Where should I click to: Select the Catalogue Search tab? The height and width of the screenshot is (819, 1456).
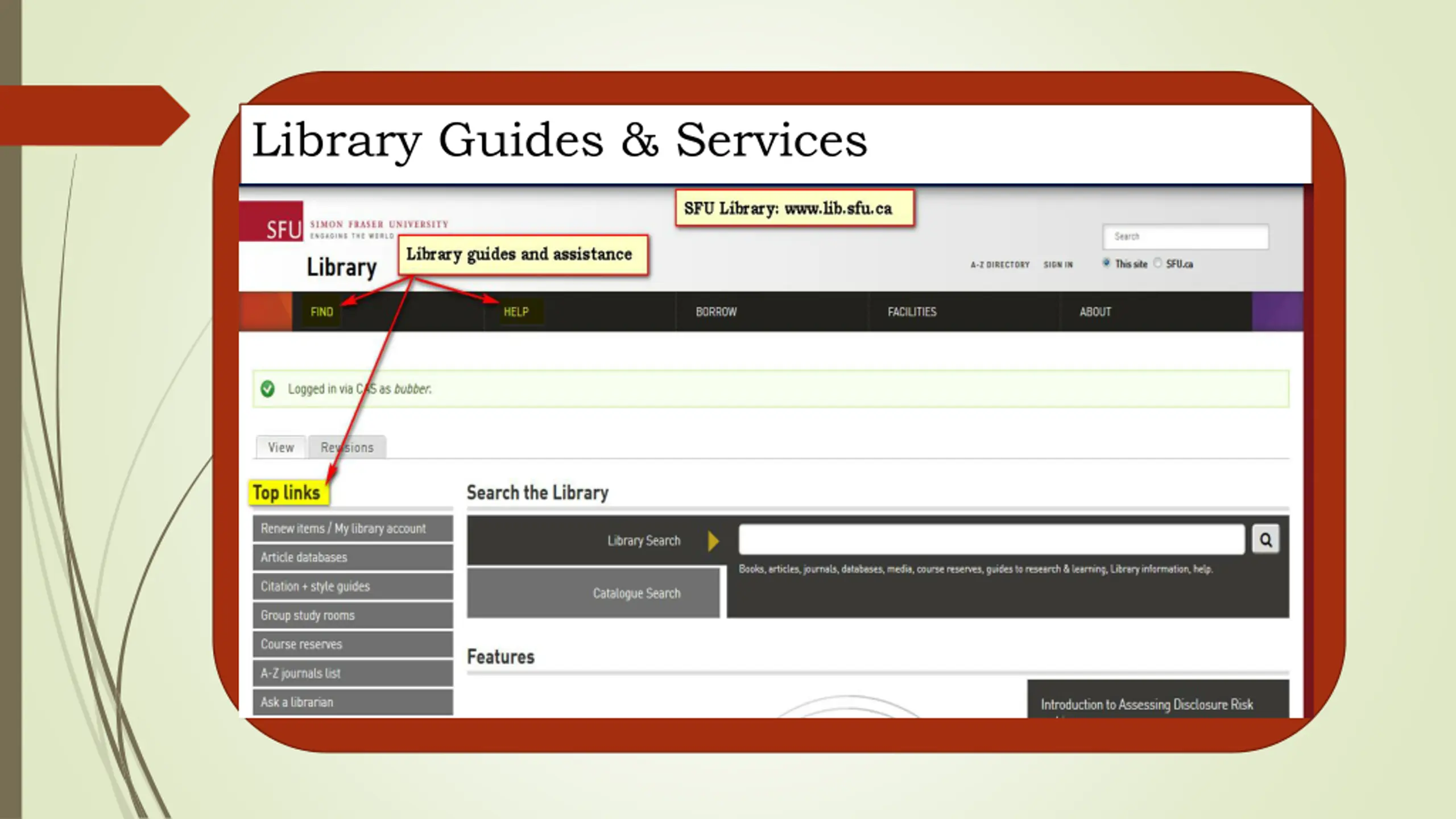click(x=593, y=593)
